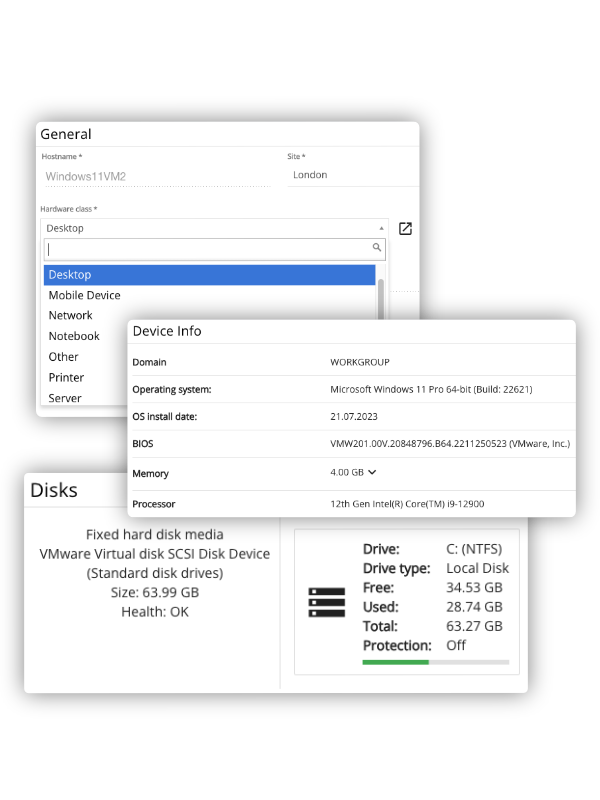The image size is (600, 800).
Task: Click the processor value i9-12900
Action: (407, 504)
